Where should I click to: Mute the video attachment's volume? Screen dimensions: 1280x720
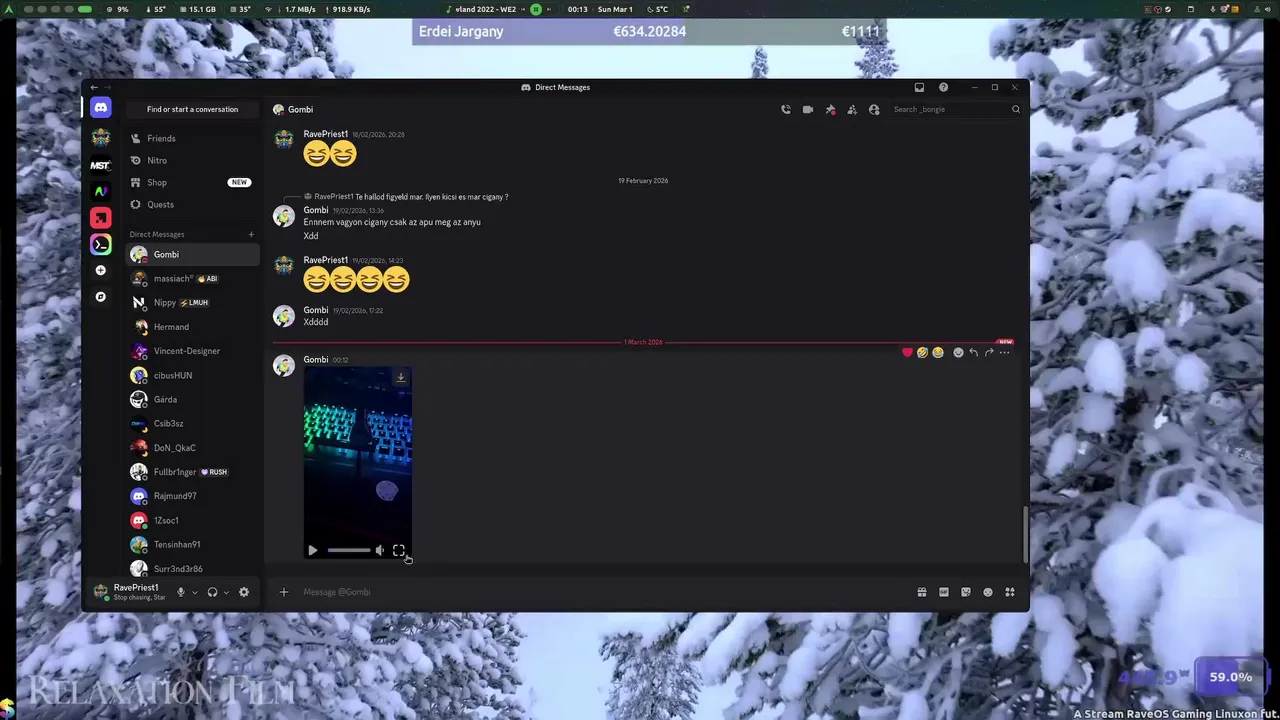(x=380, y=550)
